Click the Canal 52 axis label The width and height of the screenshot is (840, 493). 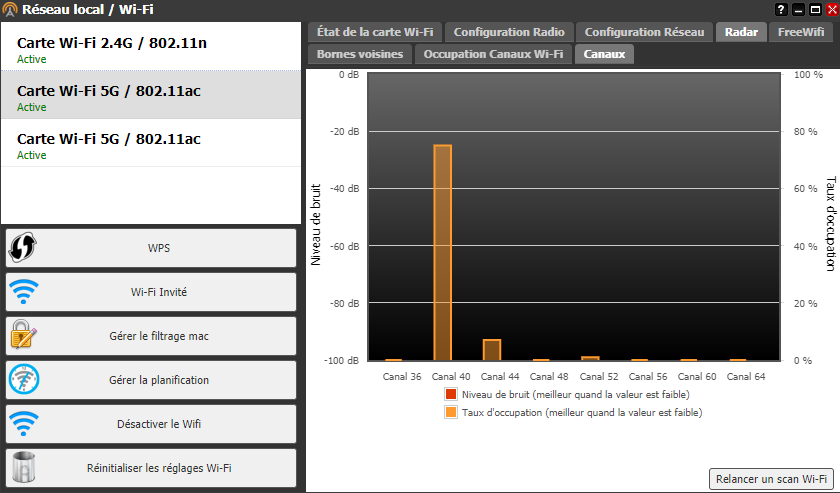pyautogui.click(x=599, y=377)
